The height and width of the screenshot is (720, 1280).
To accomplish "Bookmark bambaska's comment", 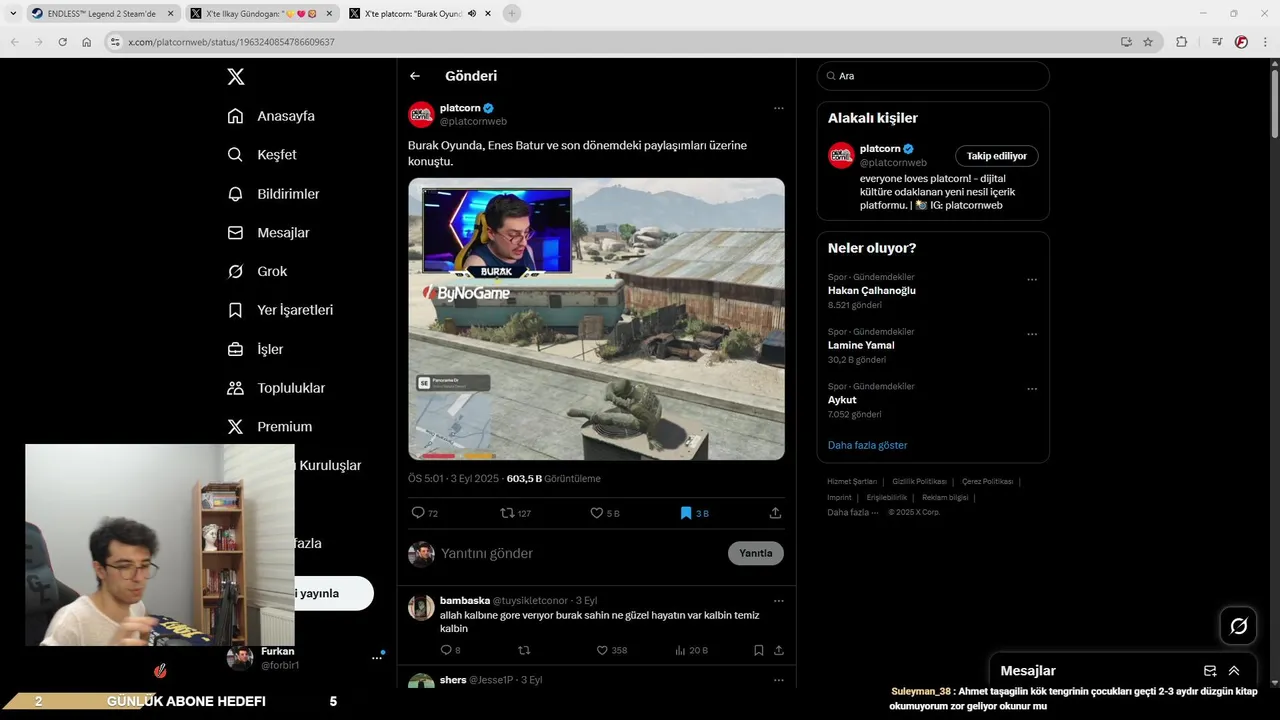I will (759, 650).
